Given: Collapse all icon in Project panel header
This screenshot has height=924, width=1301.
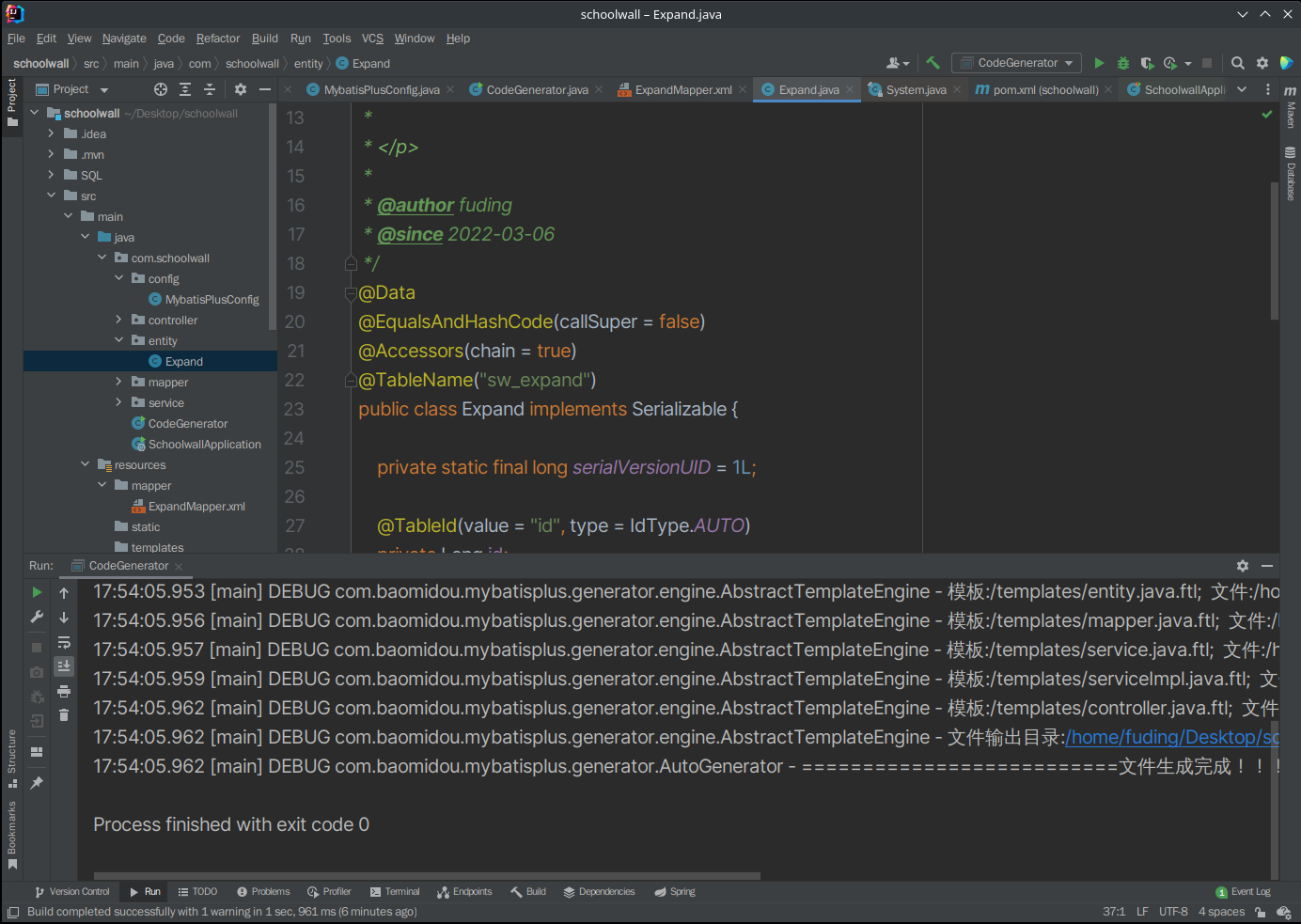Looking at the screenshot, I should coord(210,89).
